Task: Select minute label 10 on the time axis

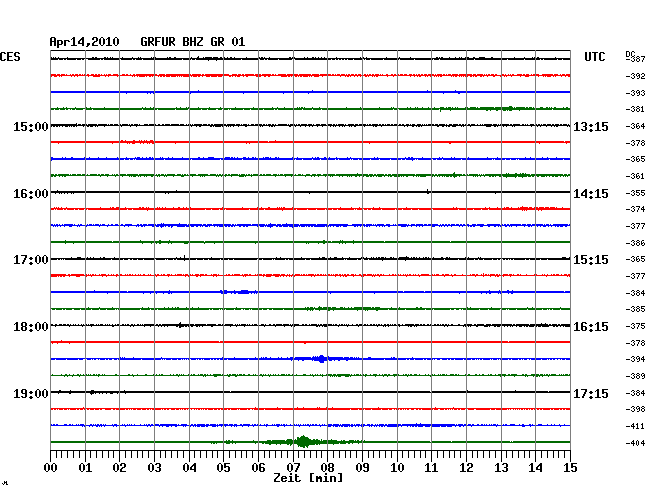Action: (397, 468)
